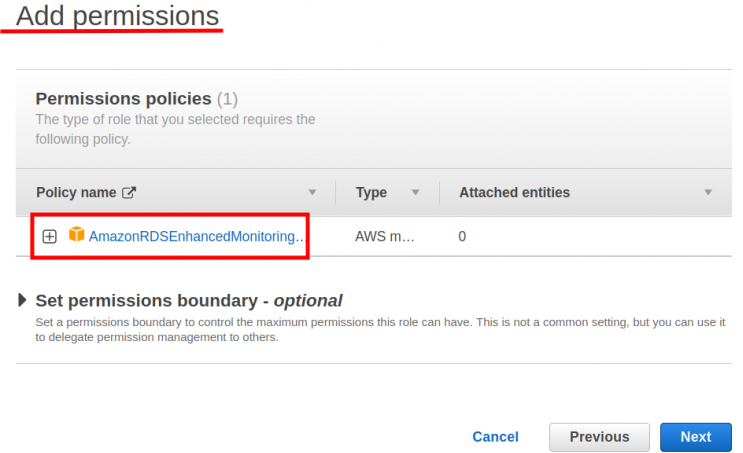
Task: Open the Type column sort arrow
Action: pyautogui.click(x=414, y=193)
